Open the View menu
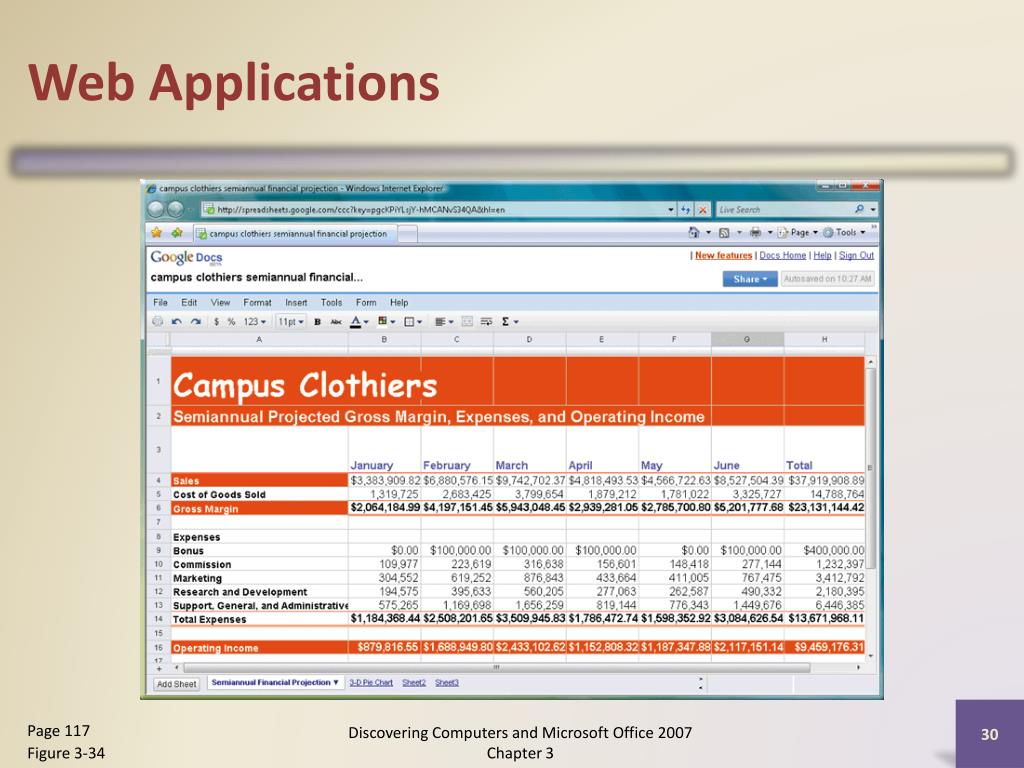 pos(220,302)
